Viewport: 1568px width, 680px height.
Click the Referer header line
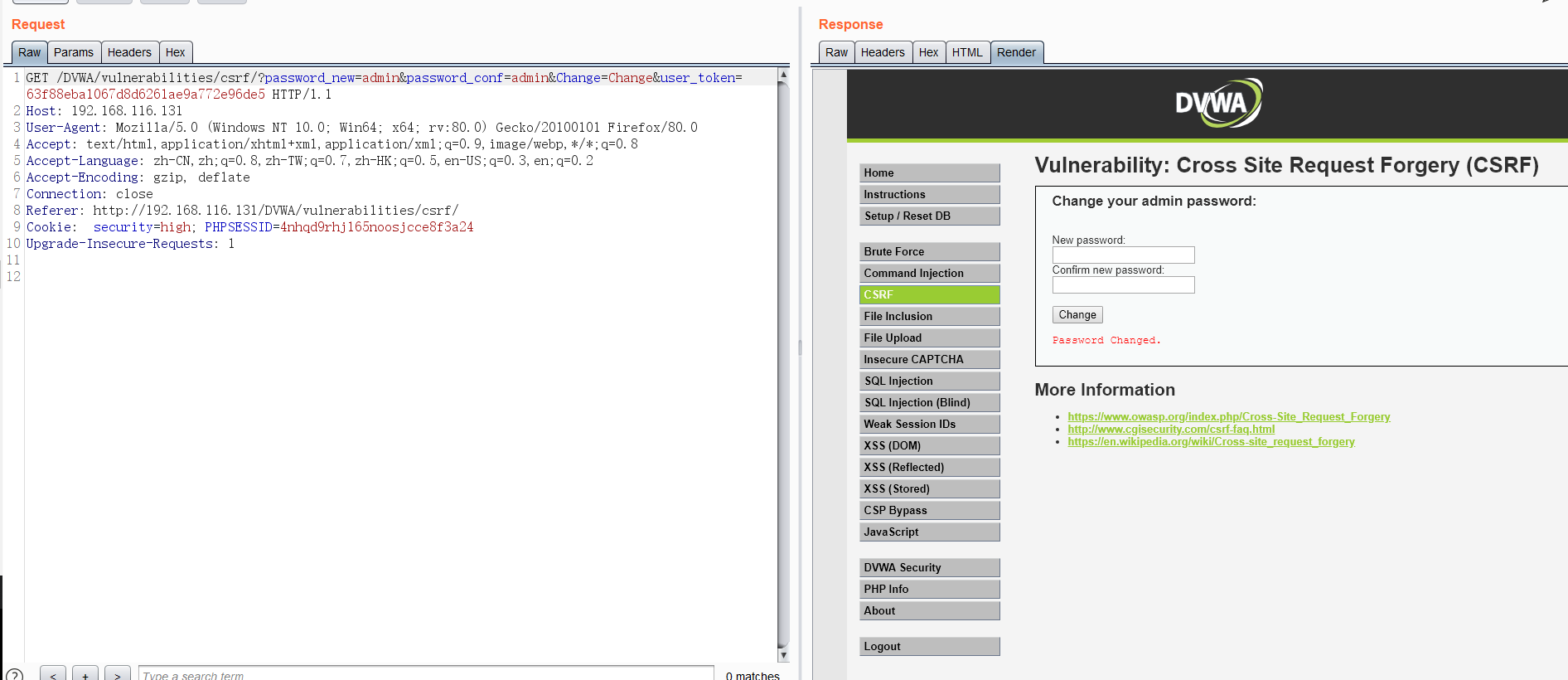point(242,211)
